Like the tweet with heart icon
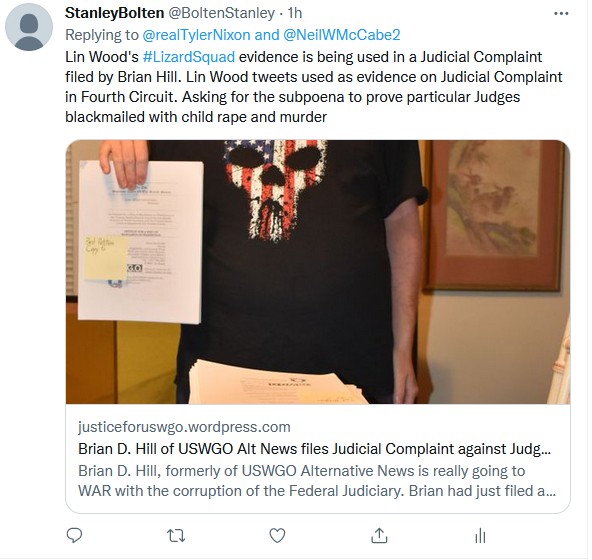The height and width of the screenshot is (560, 592). pos(278,535)
